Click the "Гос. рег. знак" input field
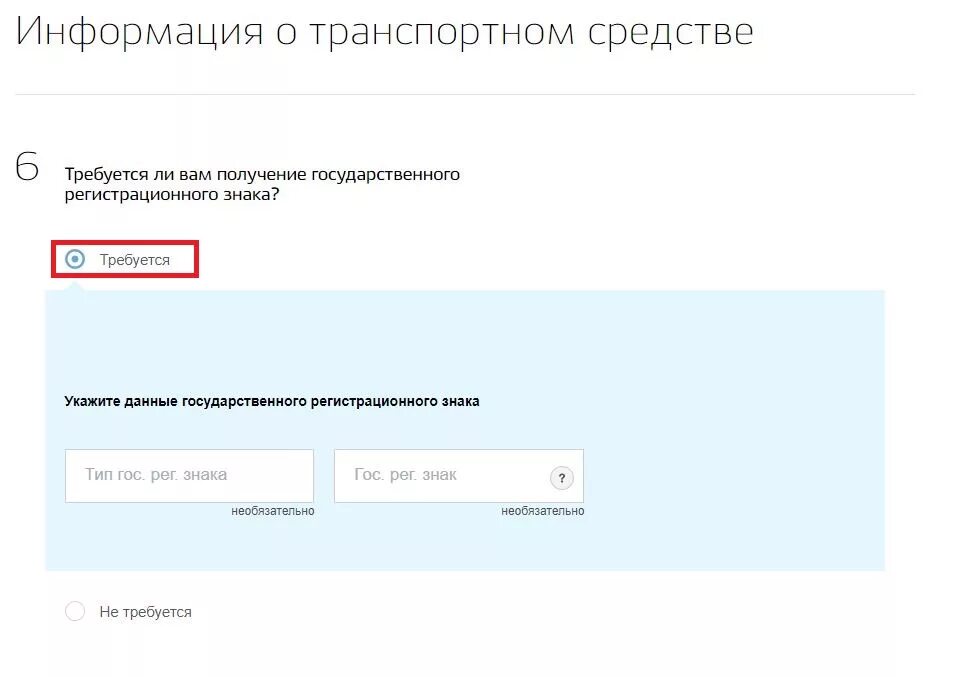The width and height of the screenshot is (960, 677). click(459, 476)
